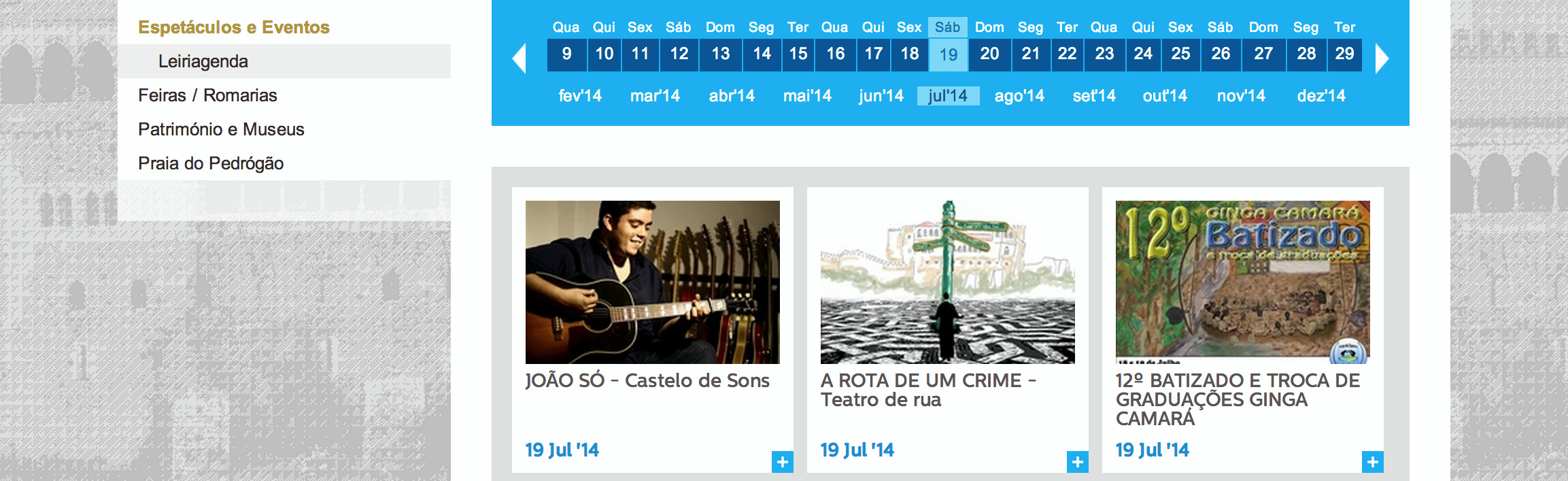Click the next days right arrow
The height and width of the screenshot is (481, 1568).
(1382, 58)
